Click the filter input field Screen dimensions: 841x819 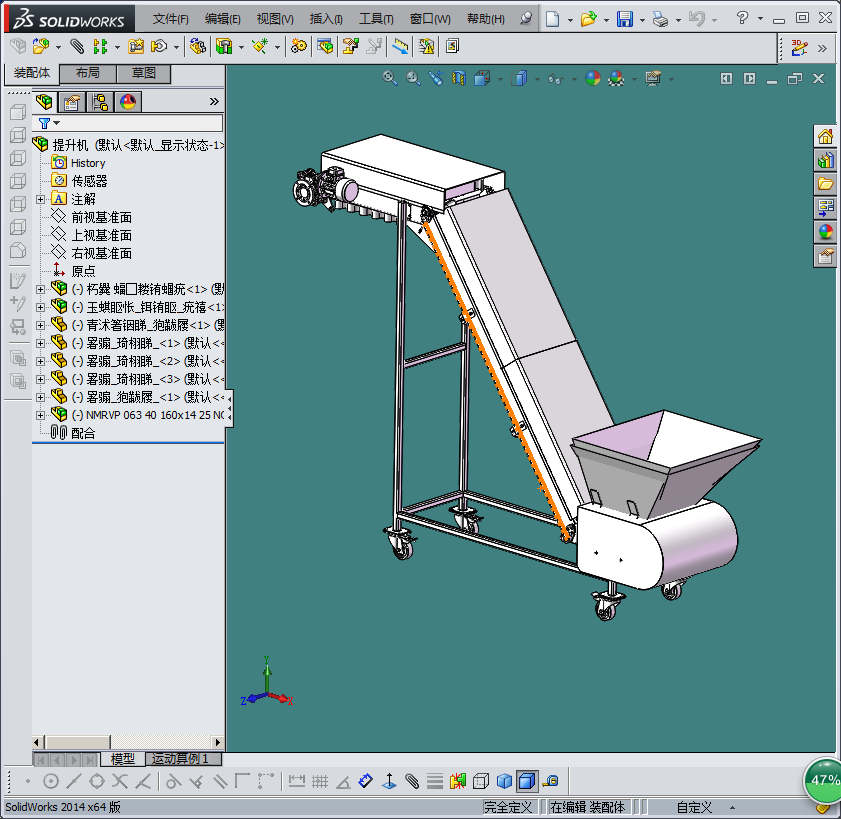[x=128, y=123]
